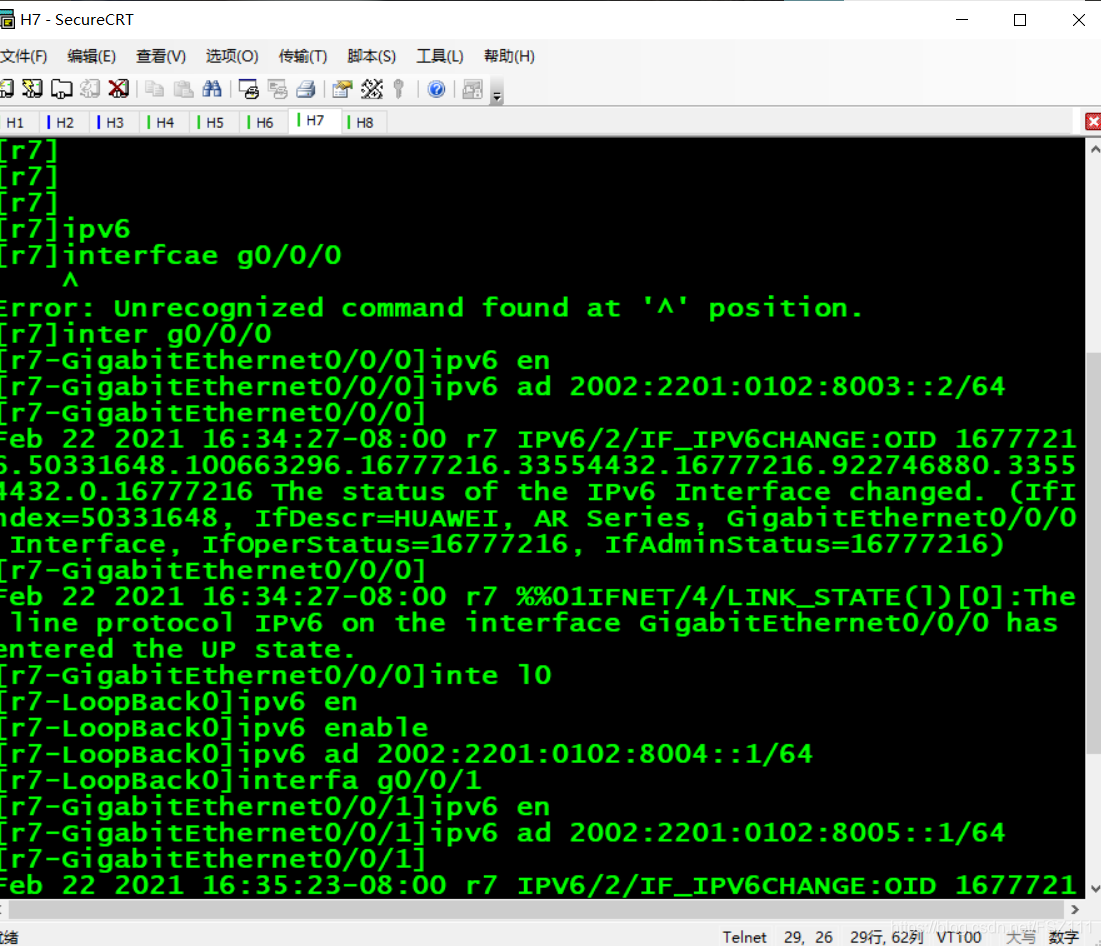Click the grayed Reconnect icon
1101x946 pixels.
click(90, 89)
